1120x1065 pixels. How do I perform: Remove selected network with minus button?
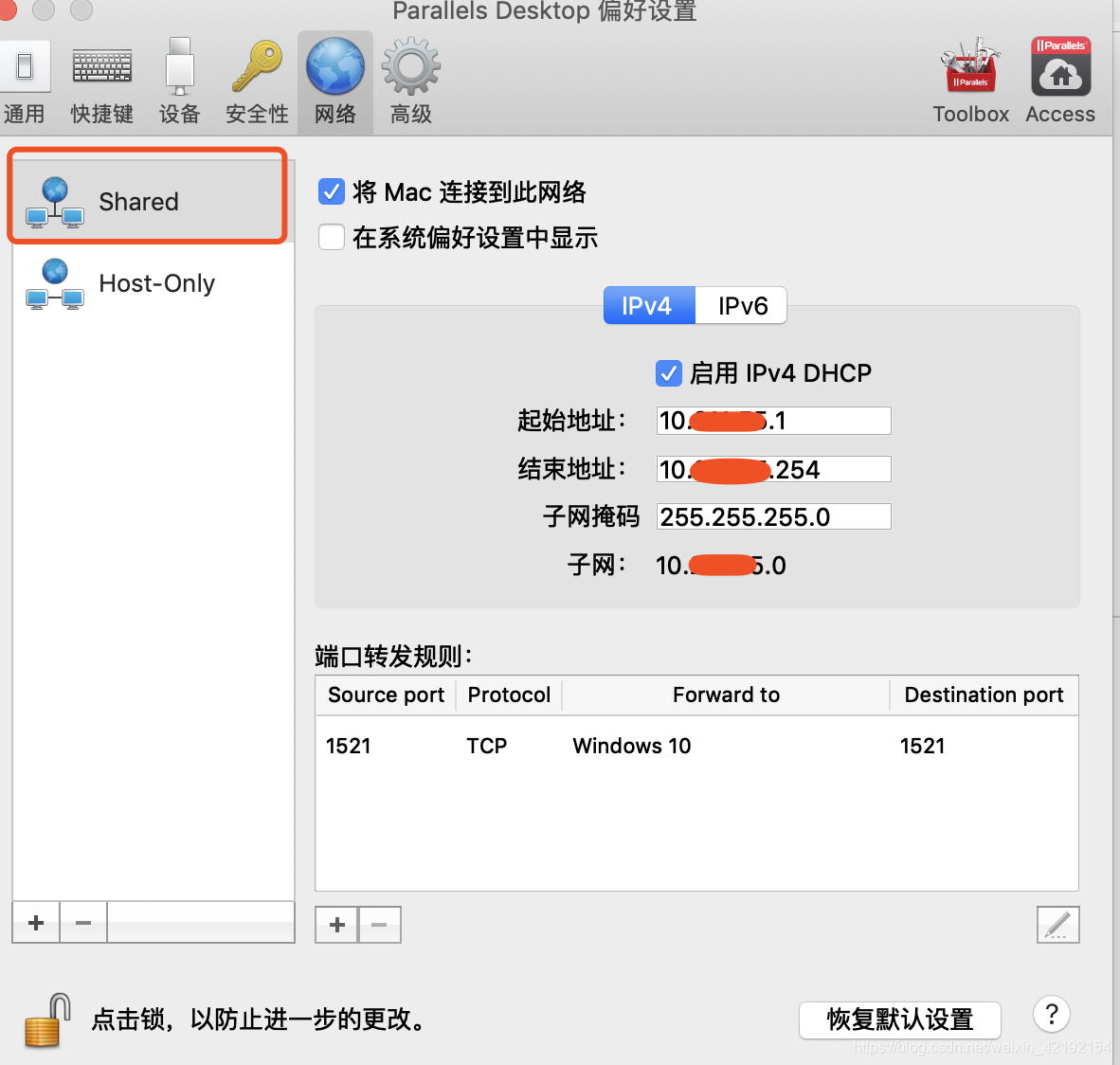(x=82, y=922)
